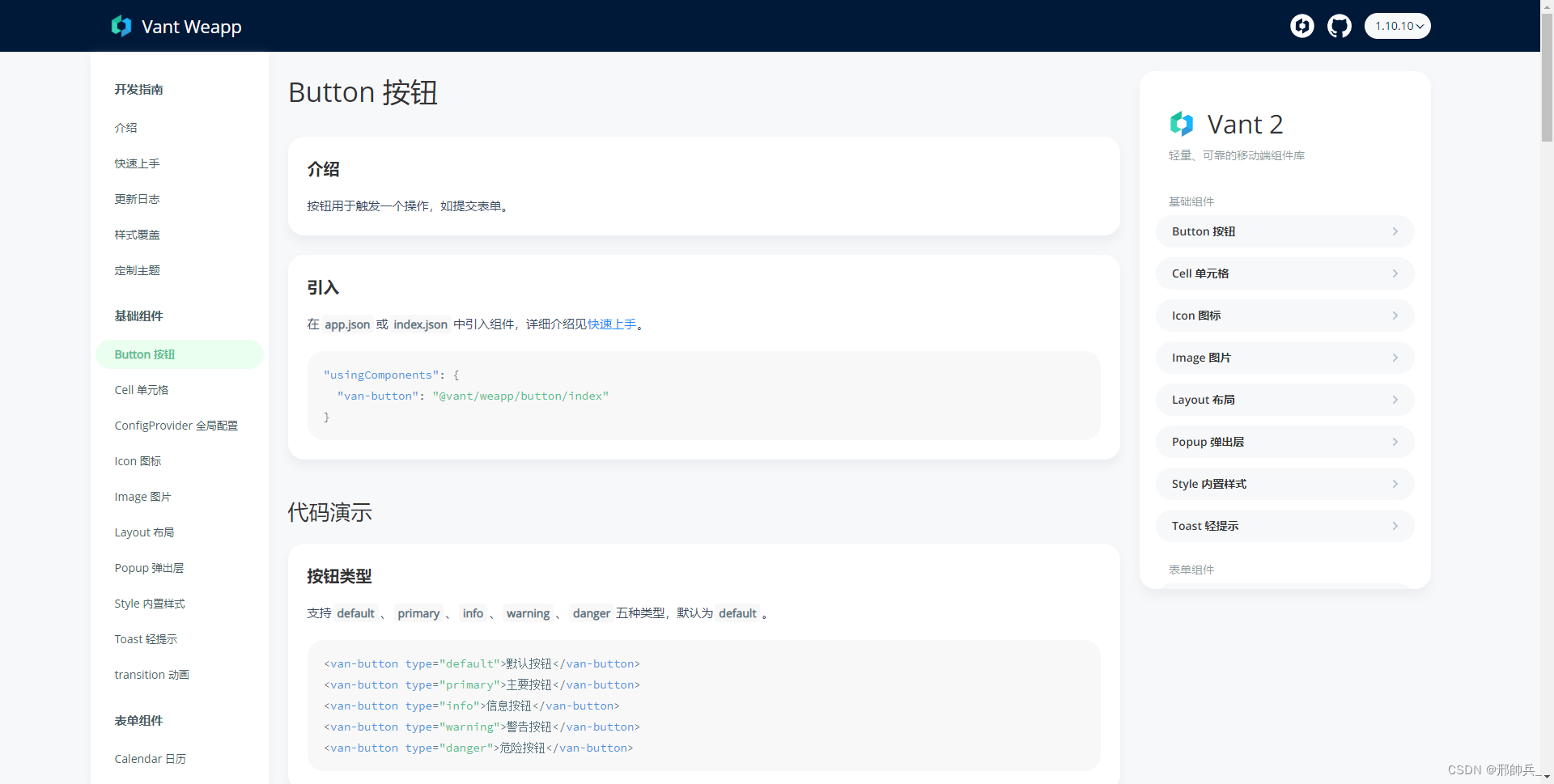Click the Button 按钮 page heading
1554x784 pixels.
pyautogui.click(x=363, y=92)
